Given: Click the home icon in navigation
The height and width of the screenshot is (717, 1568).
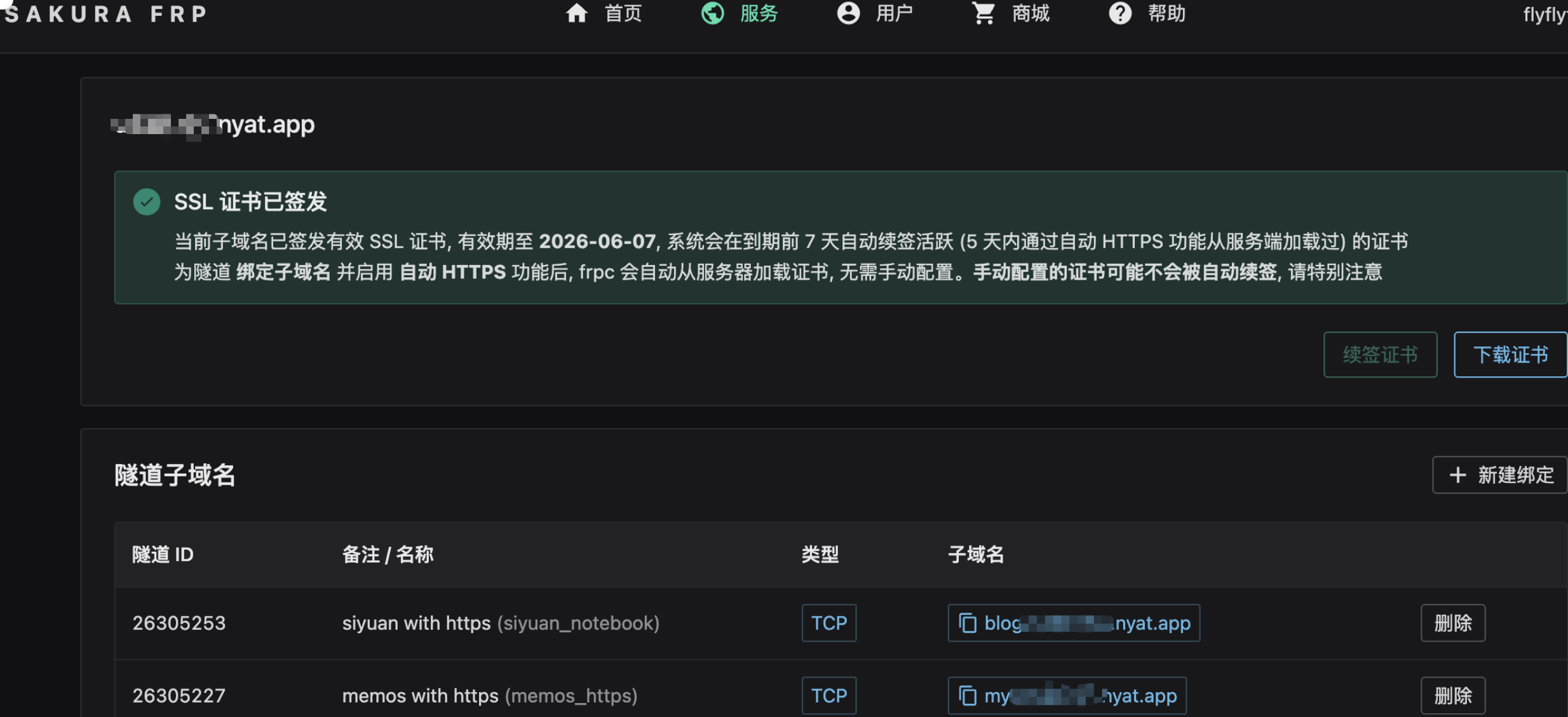Looking at the screenshot, I should pyautogui.click(x=576, y=13).
